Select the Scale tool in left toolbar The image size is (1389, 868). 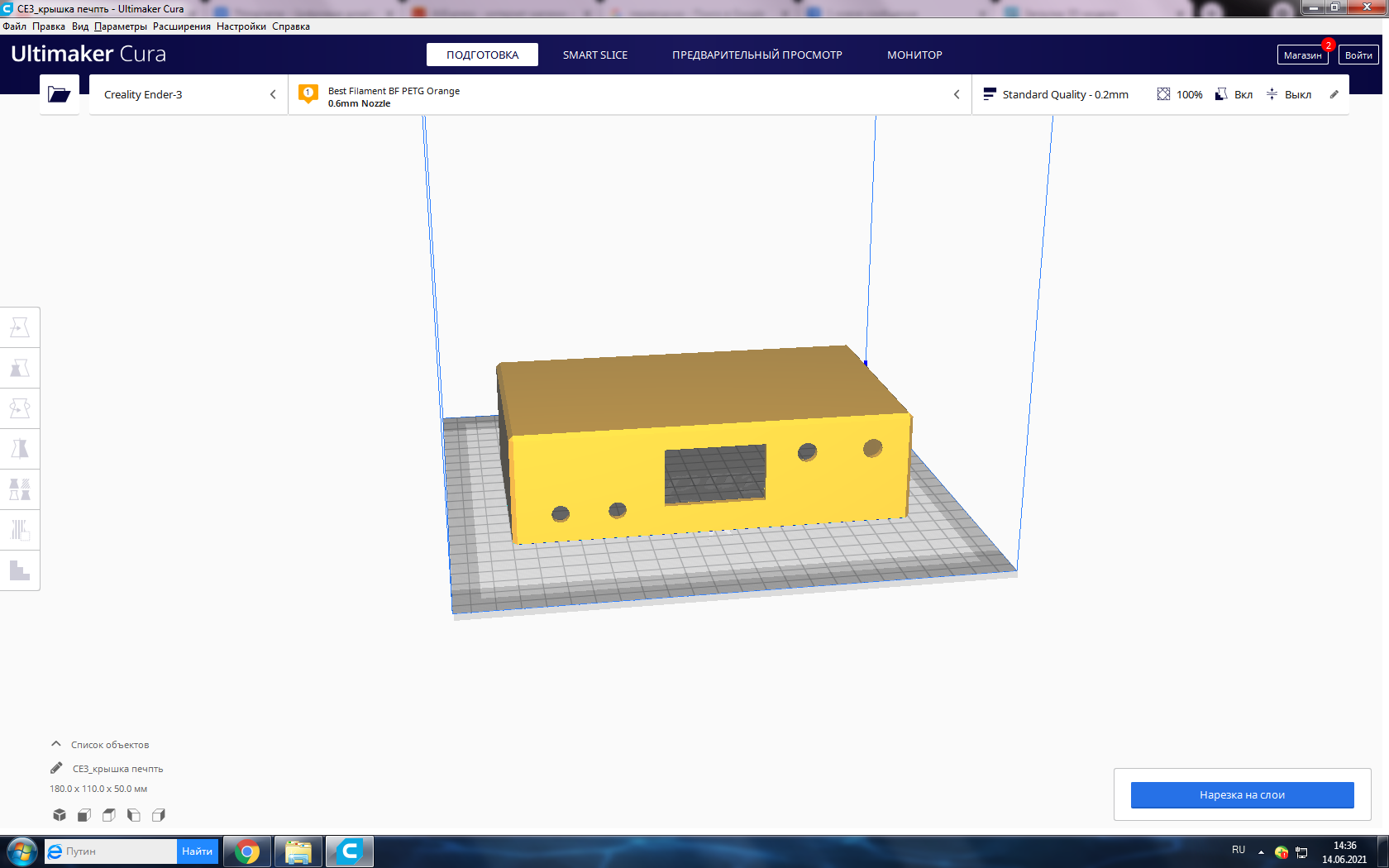click(x=20, y=368)
